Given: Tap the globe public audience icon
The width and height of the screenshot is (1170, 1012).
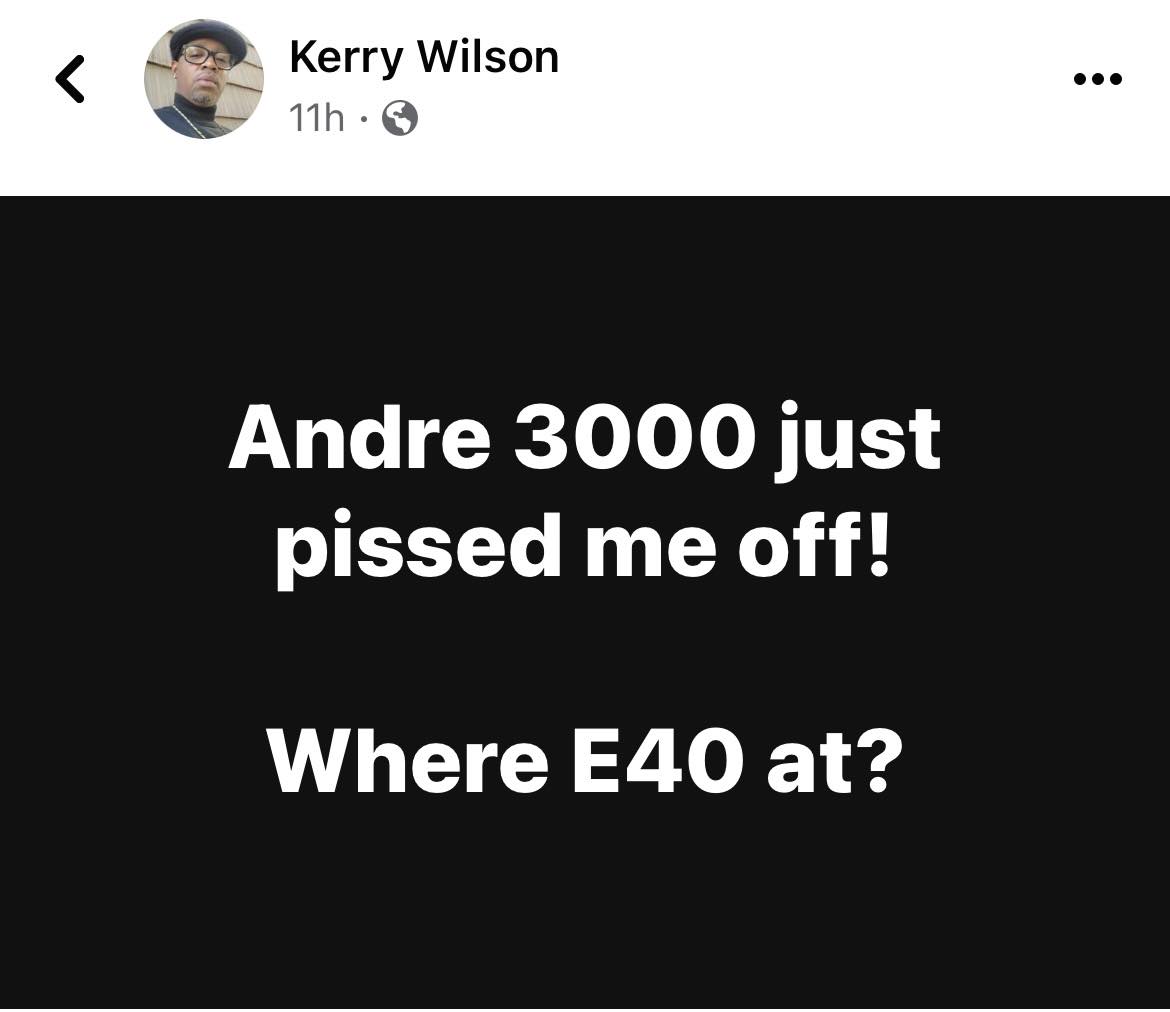Looking at the screenshot, I should pyautogui.click(x=400, y=118).
